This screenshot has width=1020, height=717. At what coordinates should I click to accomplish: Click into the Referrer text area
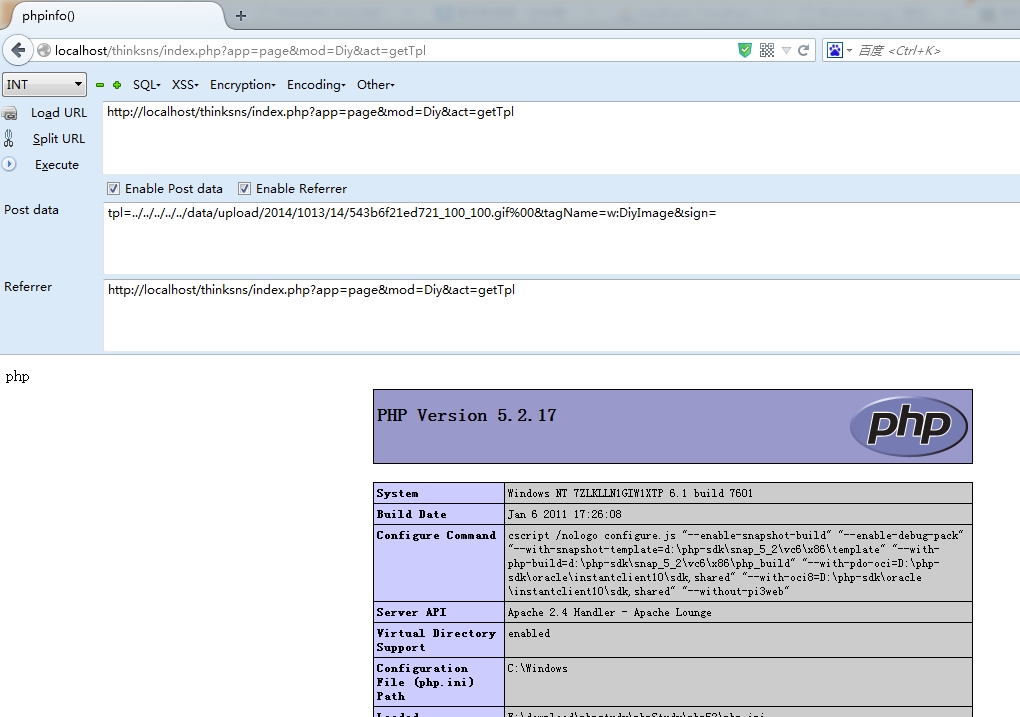click(x=561, y=316)
